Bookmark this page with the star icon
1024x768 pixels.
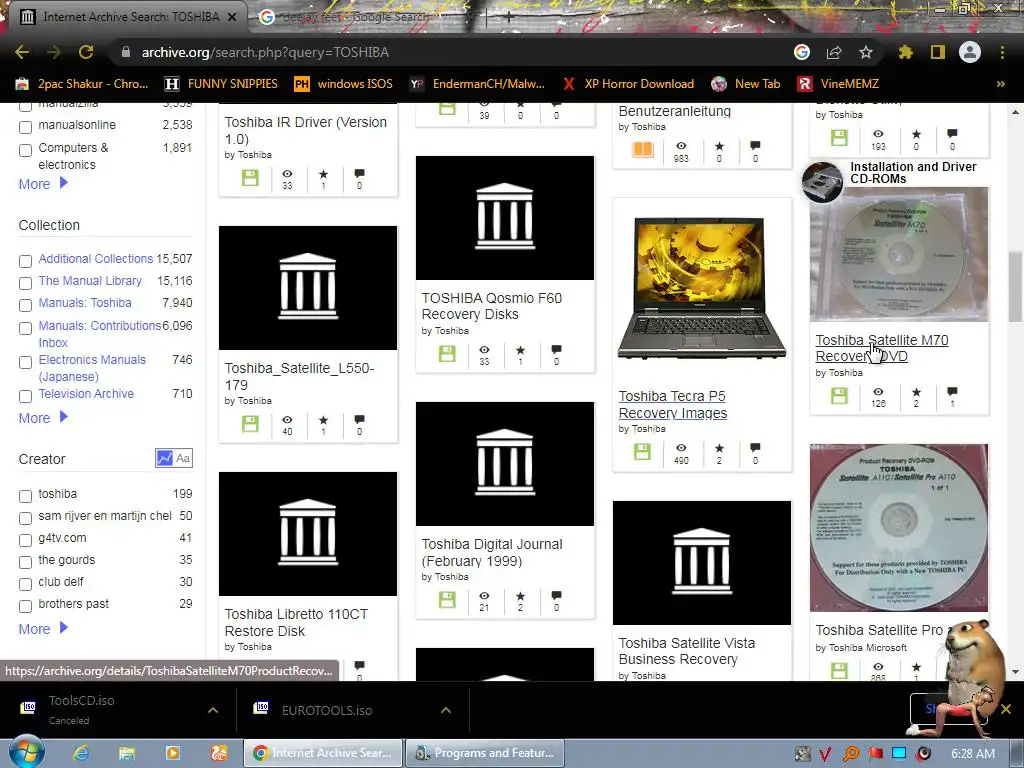pos(865,52)
